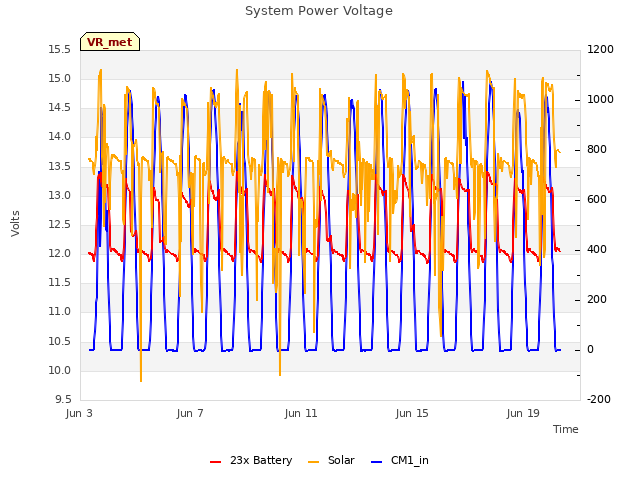Click the System Power Voltage chart title

pos(319,11)
